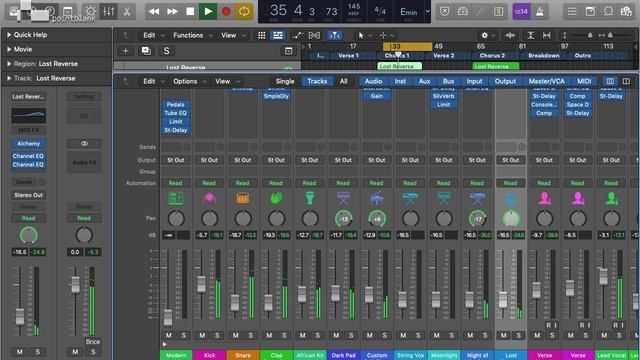The width and height of the screenshot is (640, 360).
Task: Toggle the metronome button
Action: (540, 11)
